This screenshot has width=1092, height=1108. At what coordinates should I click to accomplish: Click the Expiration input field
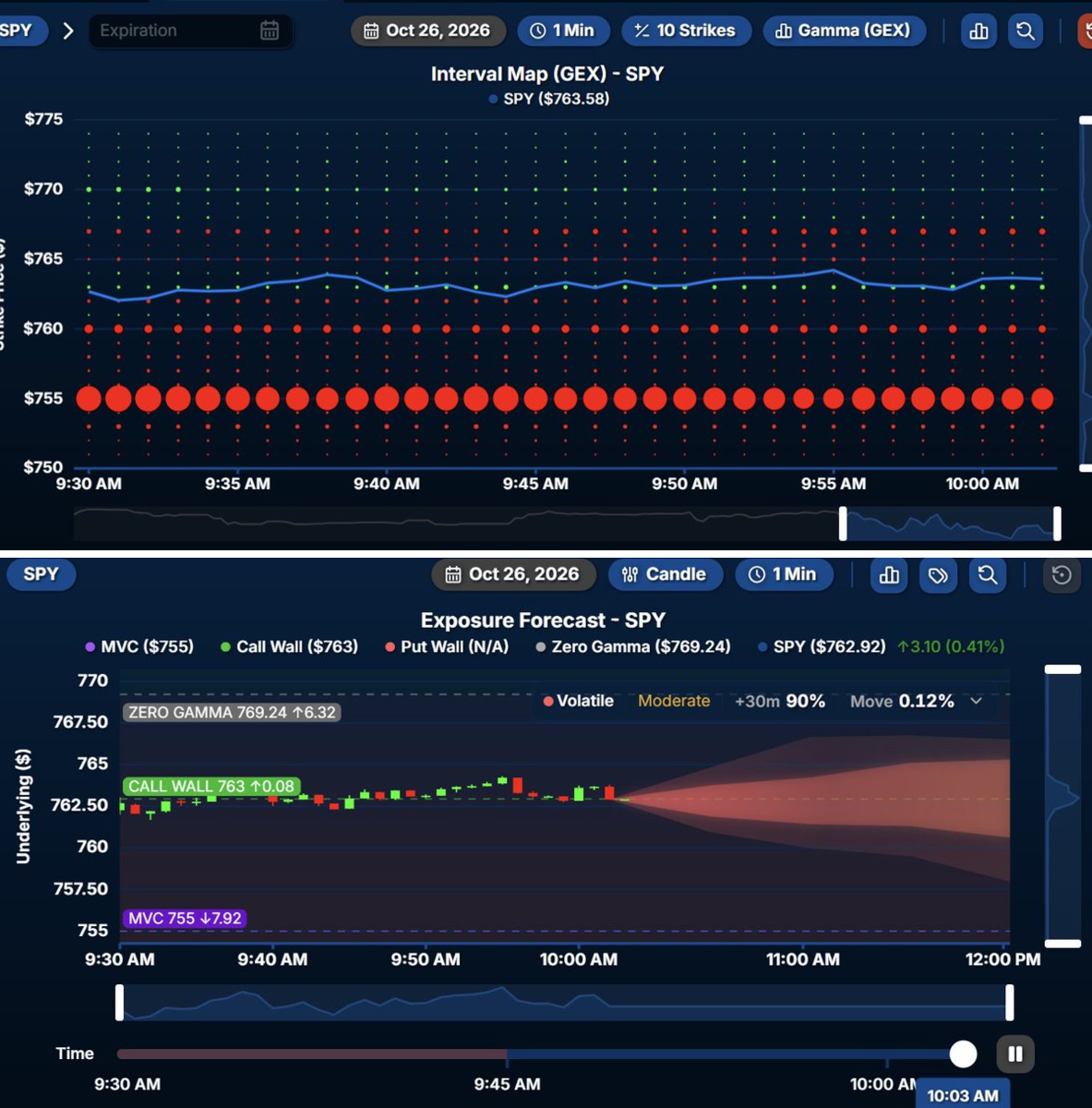(x=191, y=30)
